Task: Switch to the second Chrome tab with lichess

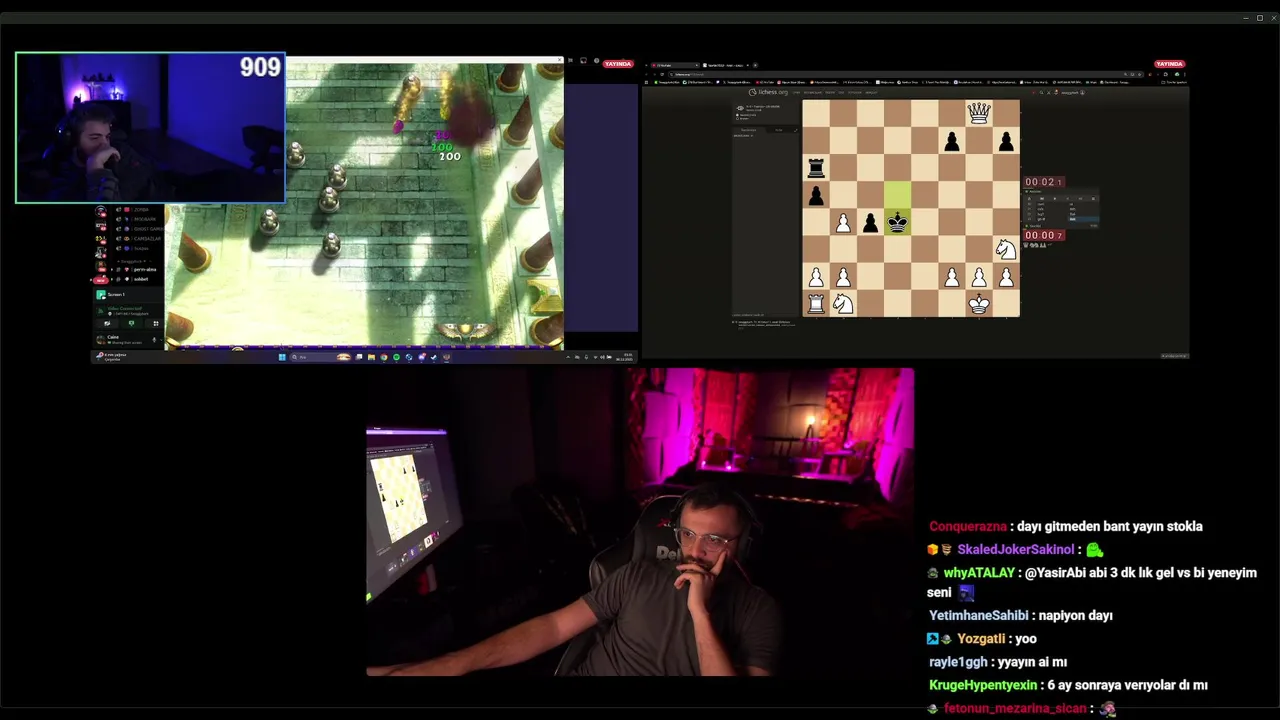Action: (x=724, y=65)
